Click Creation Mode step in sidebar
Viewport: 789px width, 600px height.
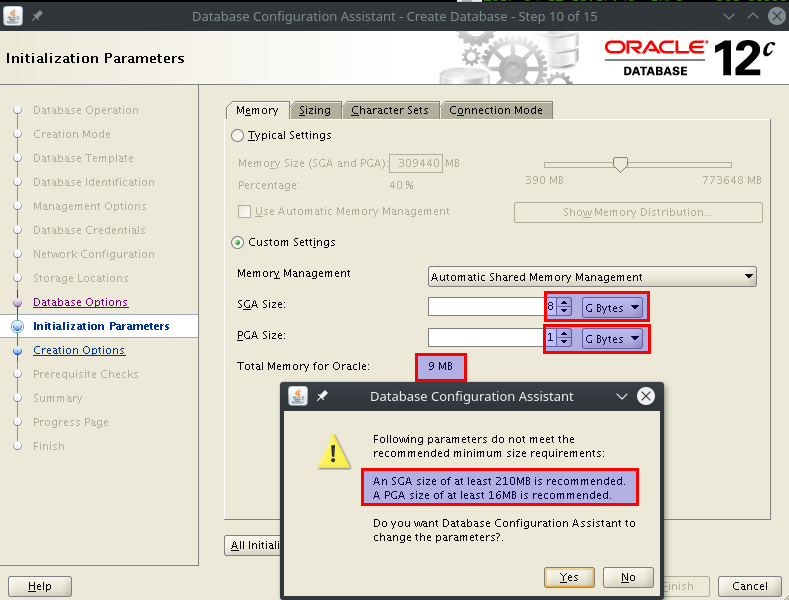click(x=72, y=134)
